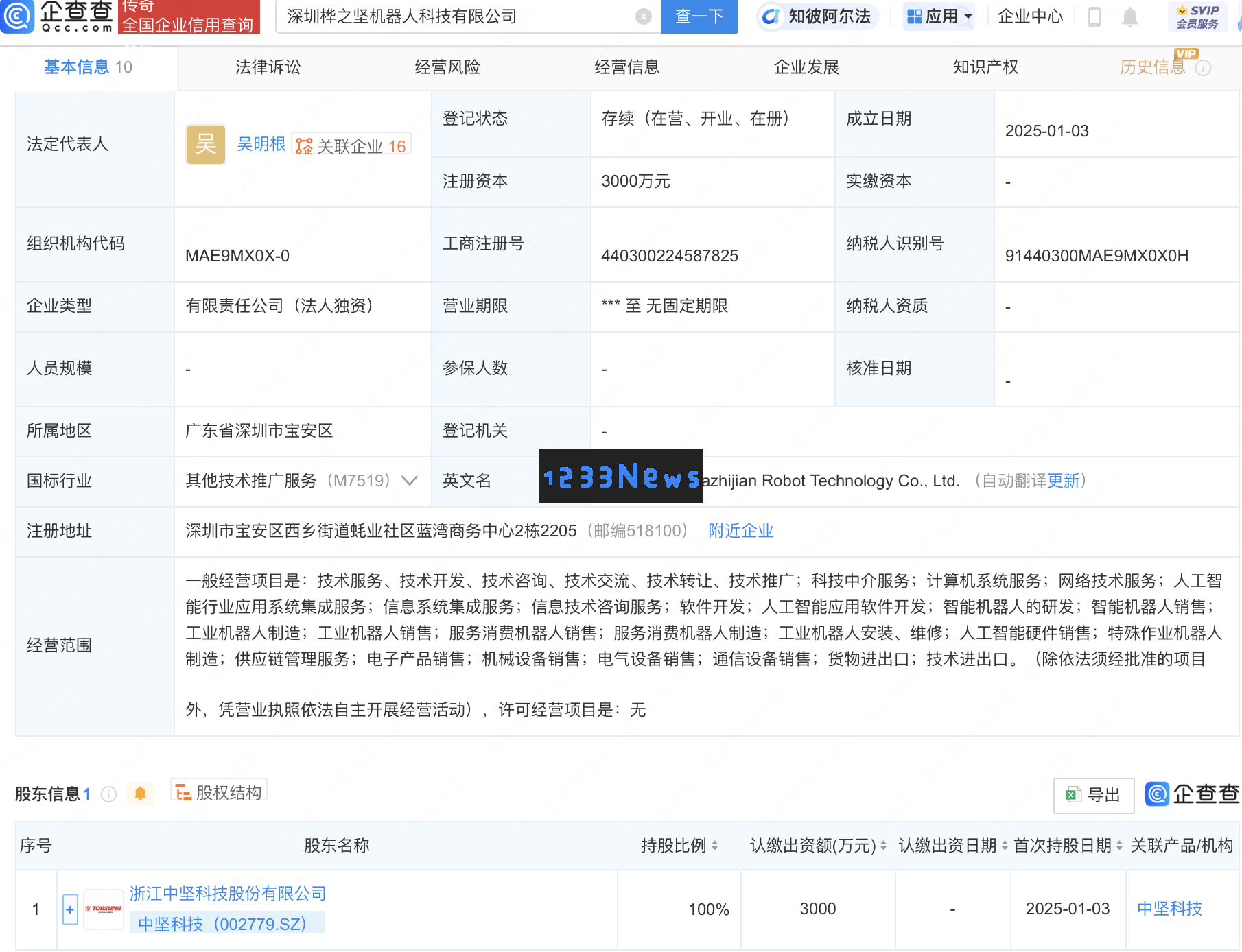Open TORSUNG shareholder logo thumbnail

click(104, 909)
